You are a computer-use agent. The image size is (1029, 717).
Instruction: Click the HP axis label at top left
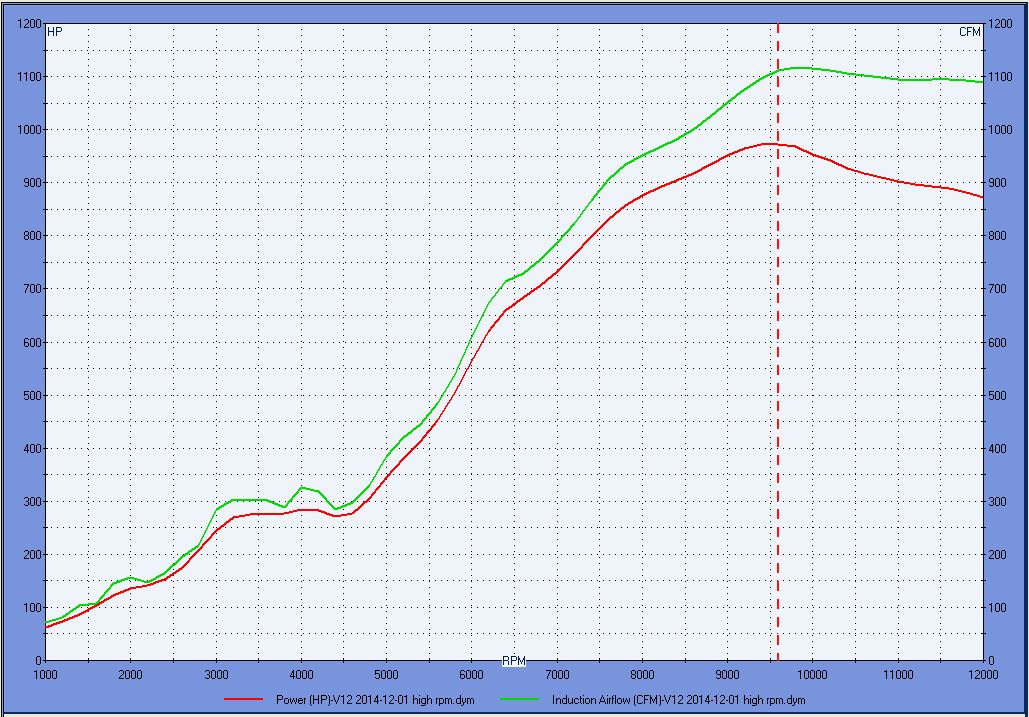pyautogui.click(x=55, y=32)
